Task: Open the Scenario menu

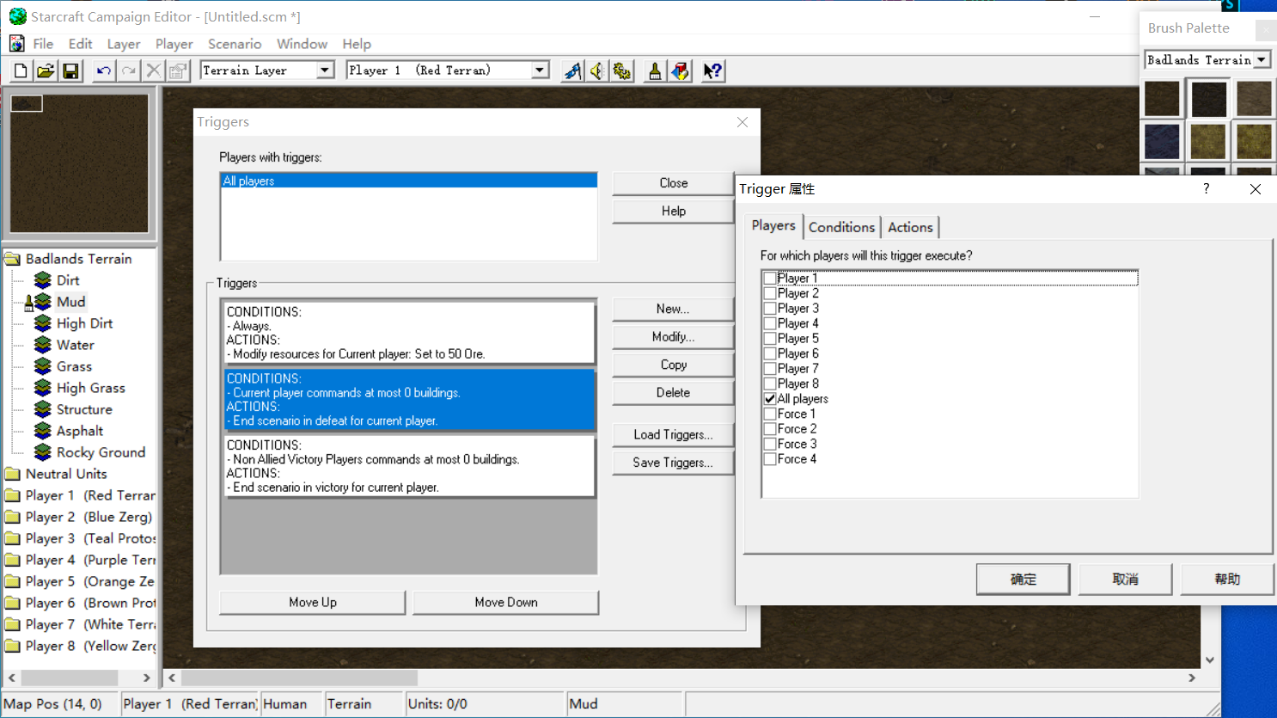Action: coord(234,44)
